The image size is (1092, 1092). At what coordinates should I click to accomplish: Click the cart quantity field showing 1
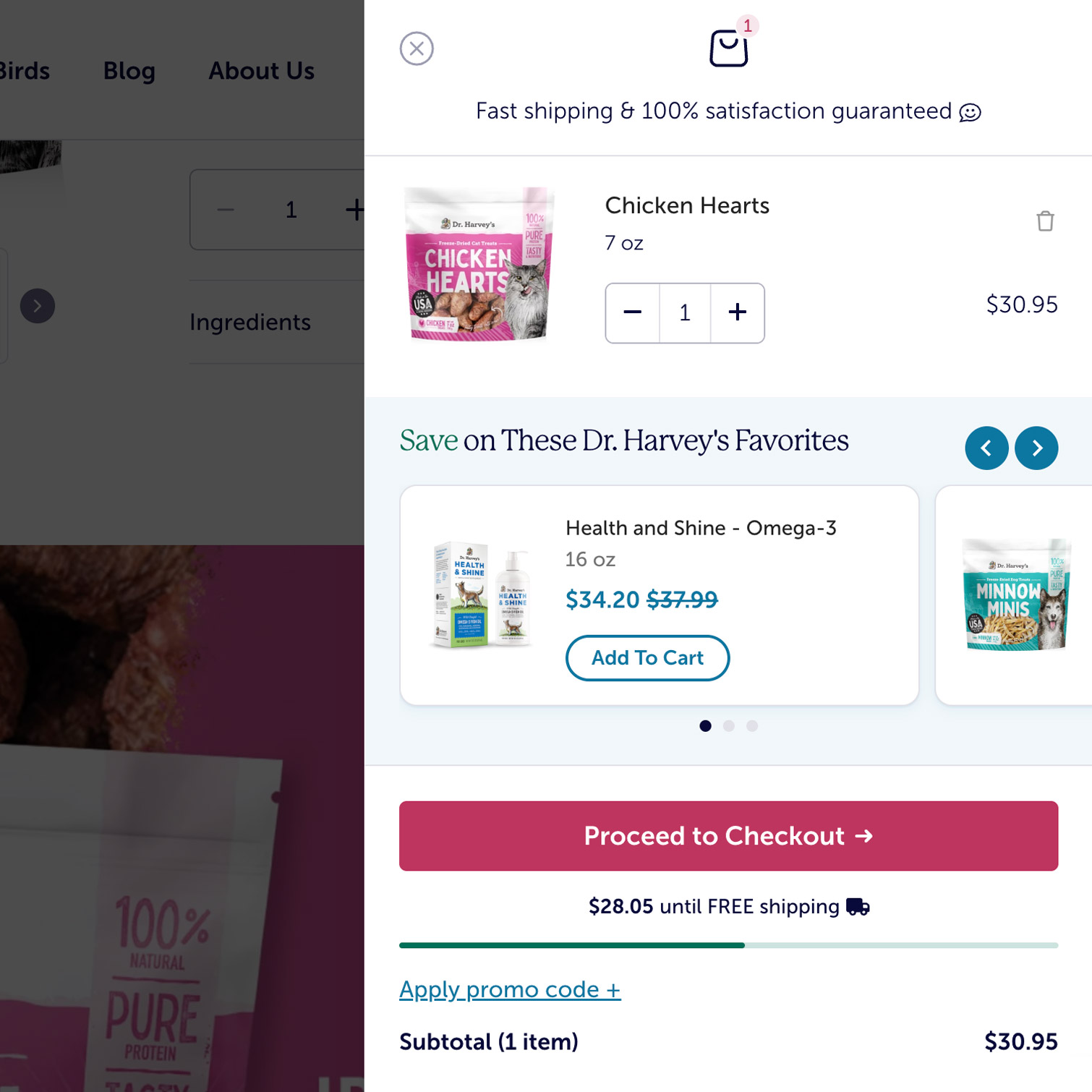click(x=685, y=312)
